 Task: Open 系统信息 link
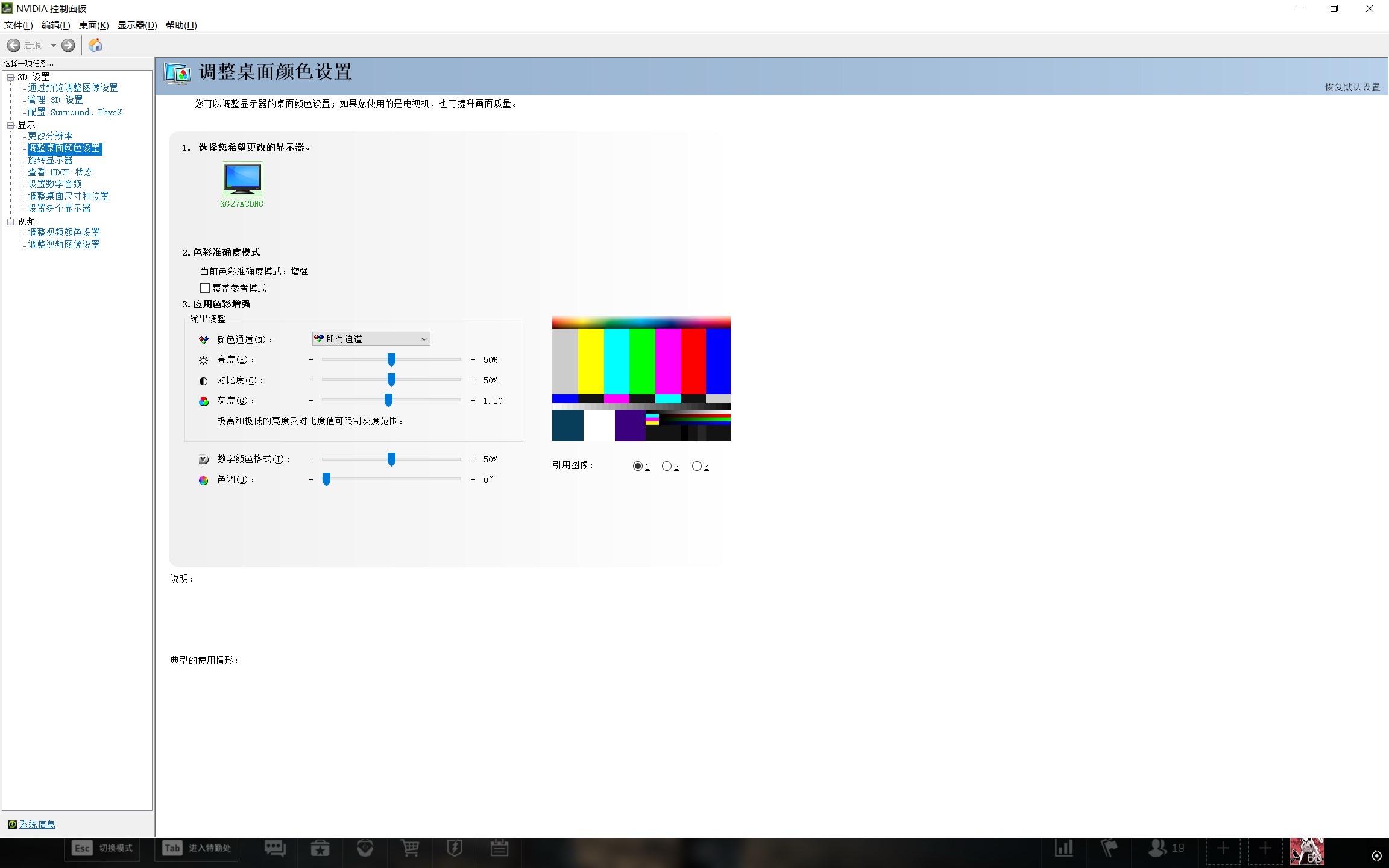tap(37, 824)
